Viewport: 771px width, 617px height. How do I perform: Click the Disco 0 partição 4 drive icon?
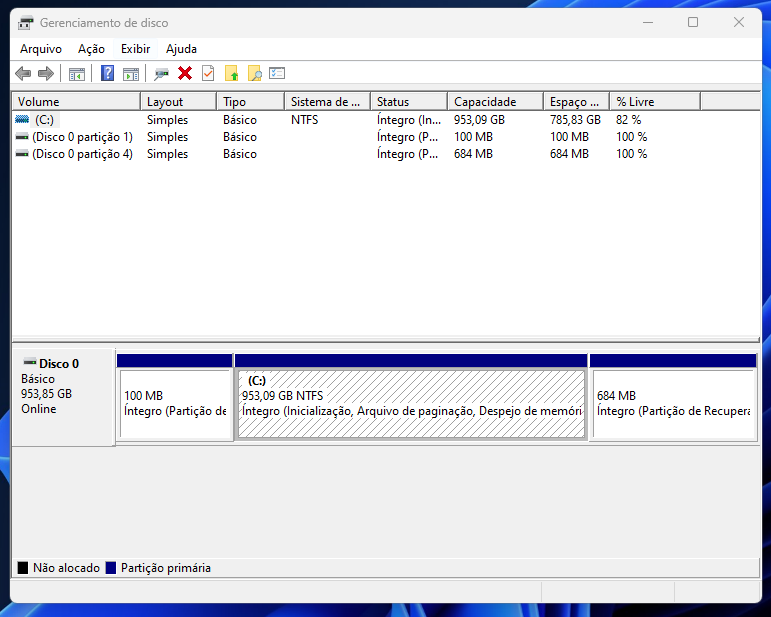pyautogui.click(x=22, y=154)
